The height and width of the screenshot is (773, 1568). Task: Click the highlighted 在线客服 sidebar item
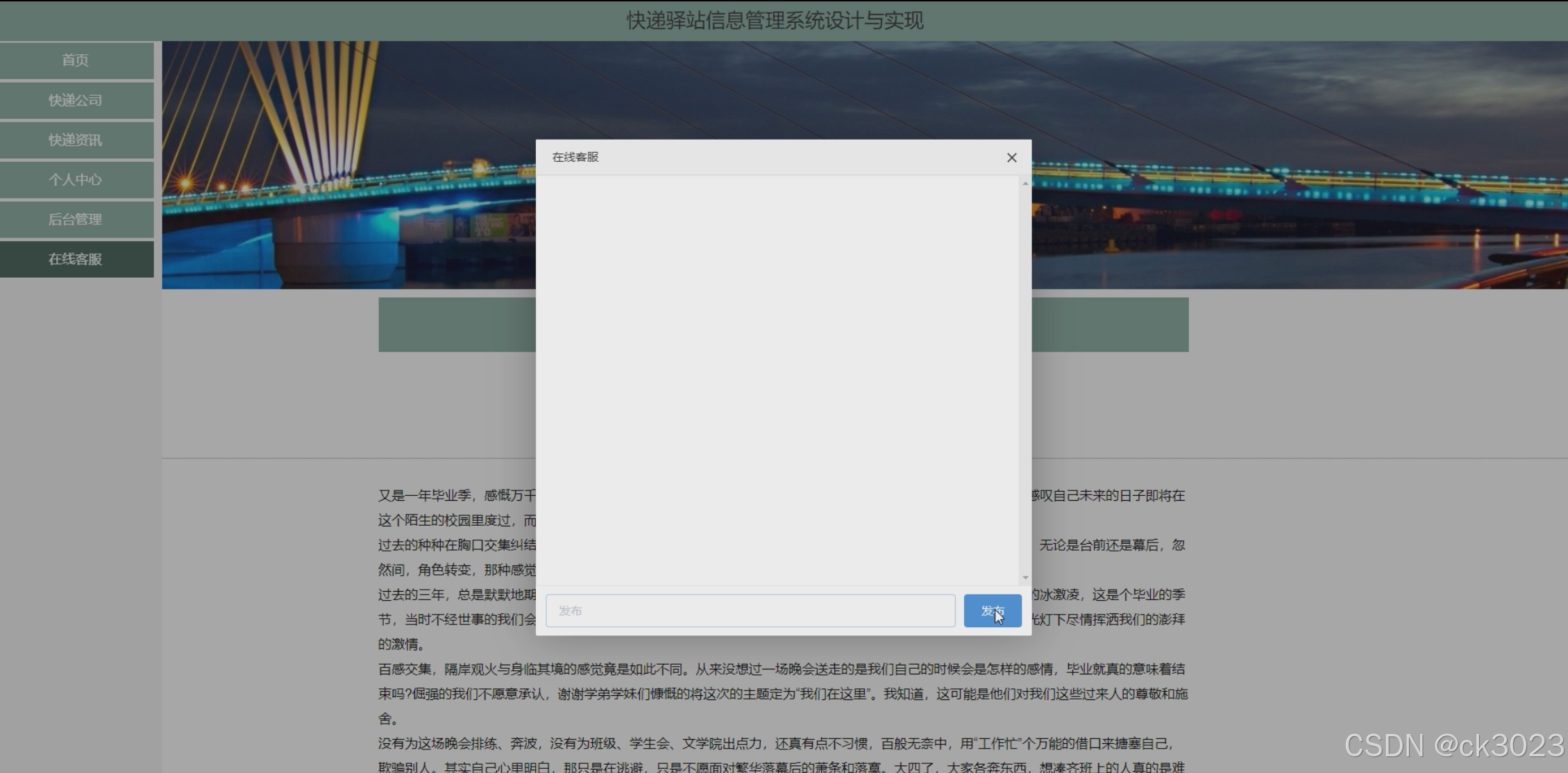76,259
